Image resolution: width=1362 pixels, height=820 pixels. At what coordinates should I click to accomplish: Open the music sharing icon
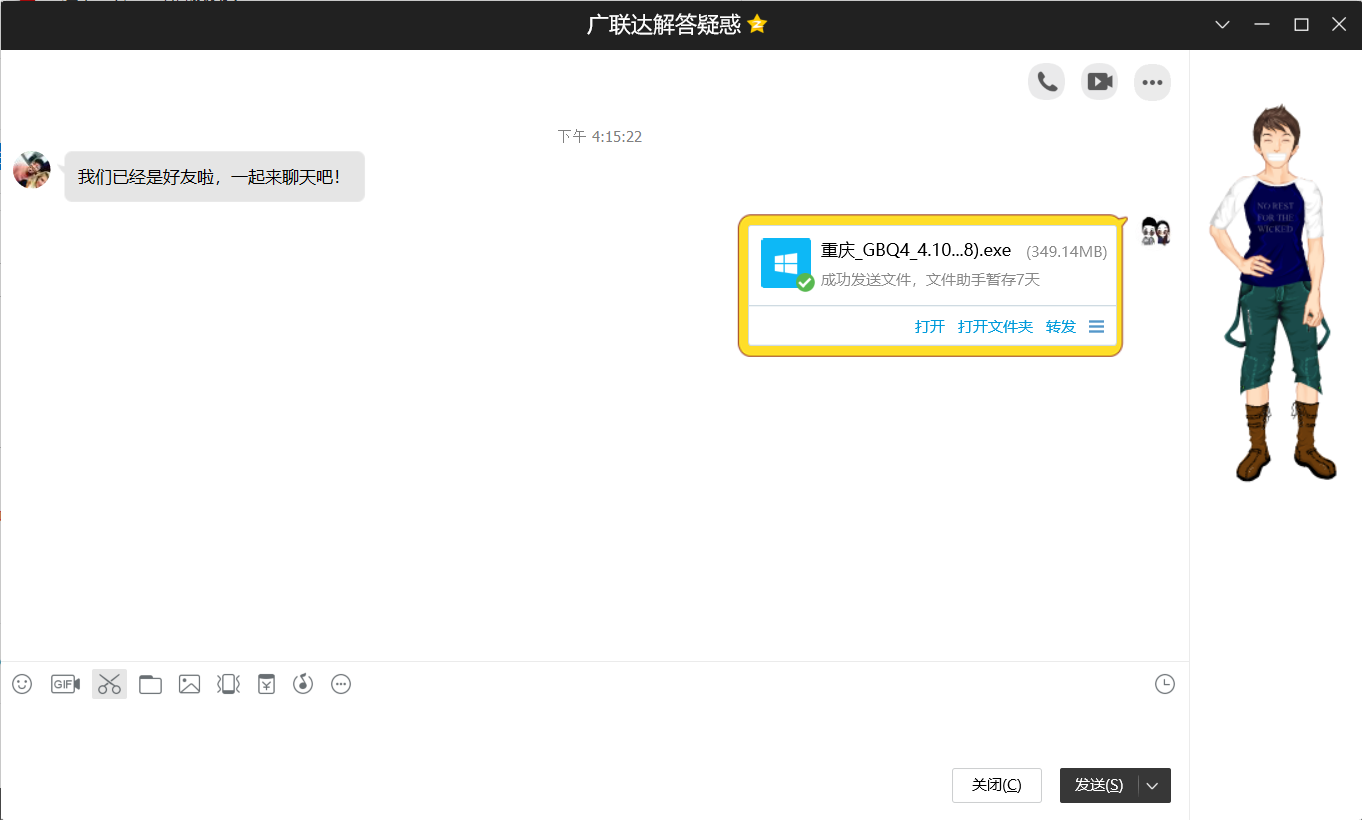[x=303, y=684]
